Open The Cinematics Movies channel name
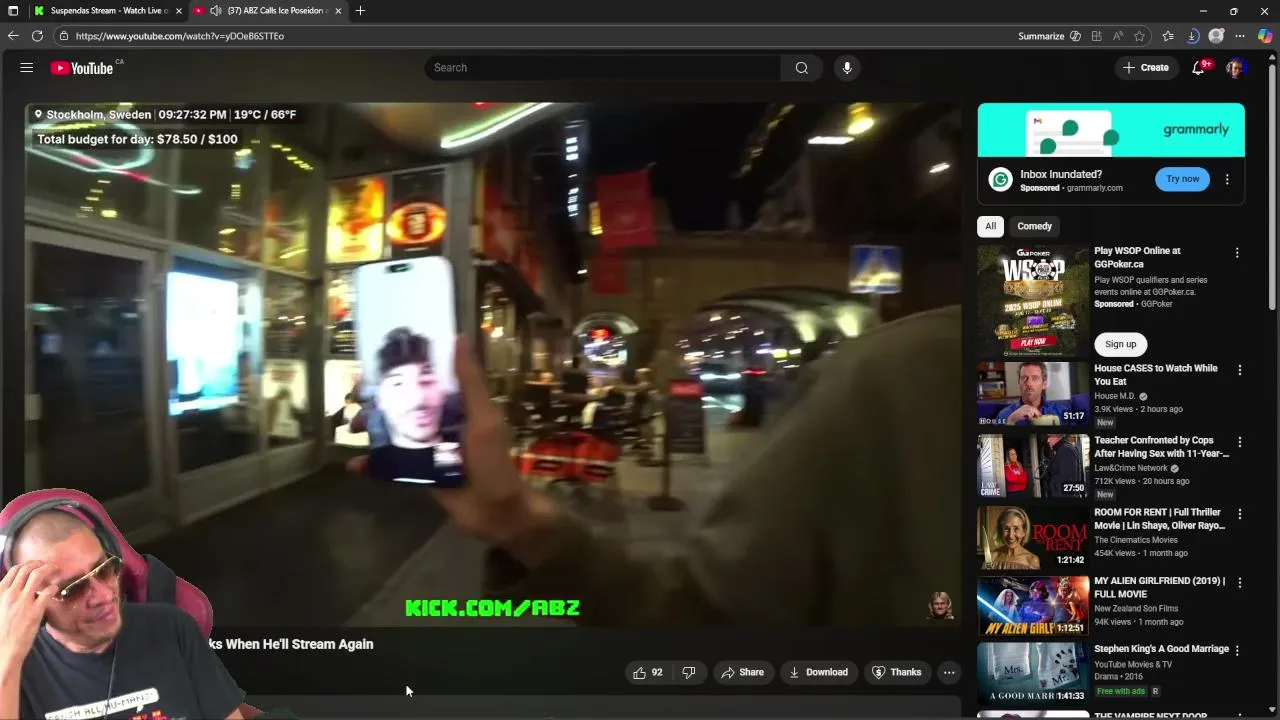 [1136, 540]
